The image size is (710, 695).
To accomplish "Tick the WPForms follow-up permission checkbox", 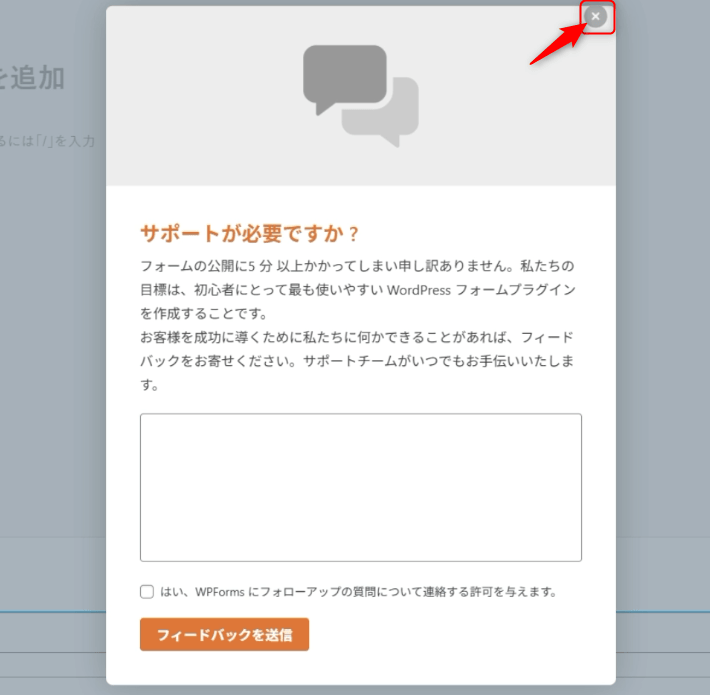I will [147, 591].
